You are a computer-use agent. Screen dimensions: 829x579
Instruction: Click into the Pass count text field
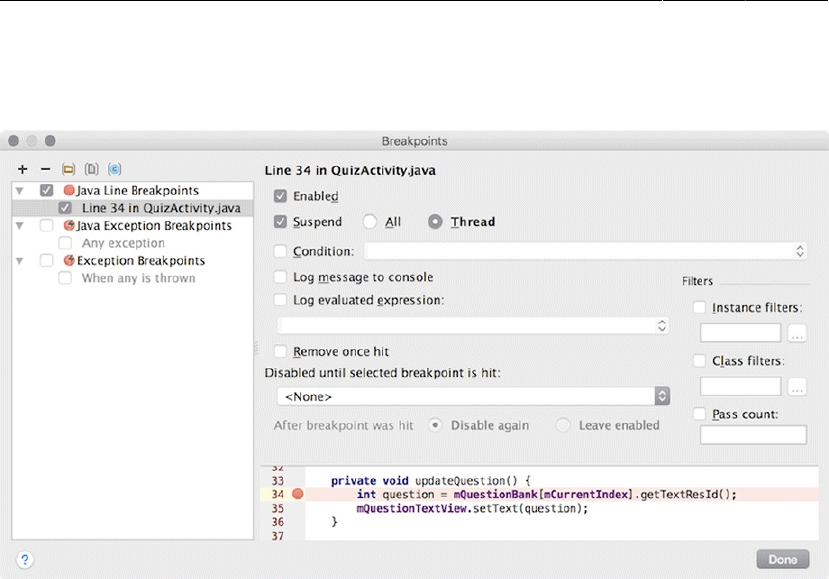coord(753,435)
